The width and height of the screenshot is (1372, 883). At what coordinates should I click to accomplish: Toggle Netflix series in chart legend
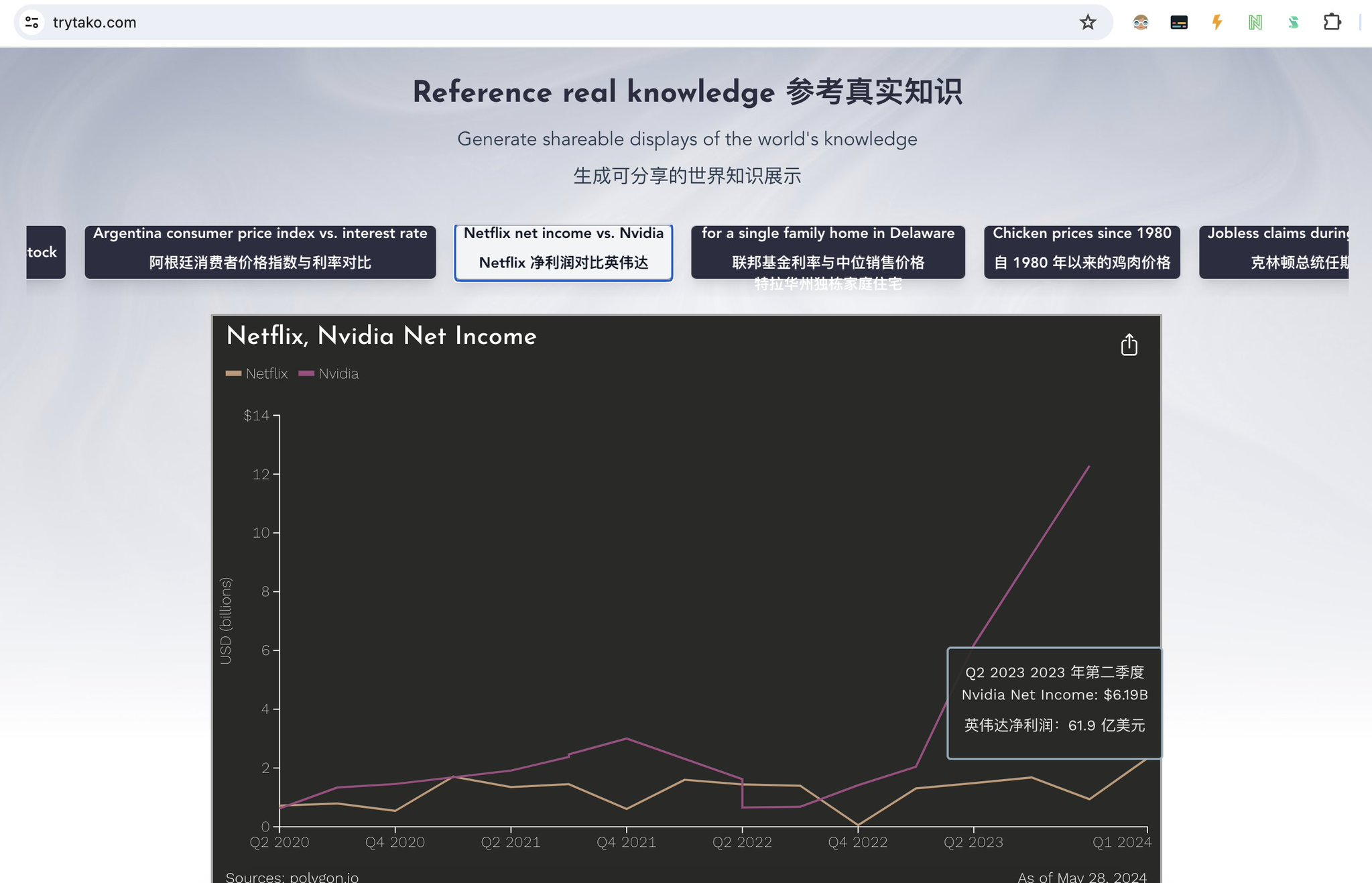tap(266, 373)
